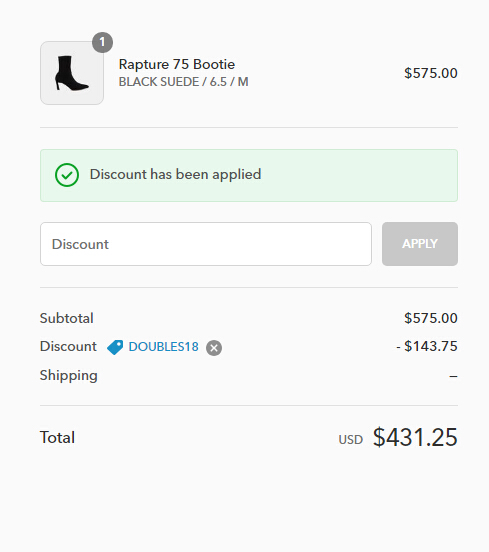Click the Total label
The width and height of the screenshot is (489, 552).
point(57,438)
